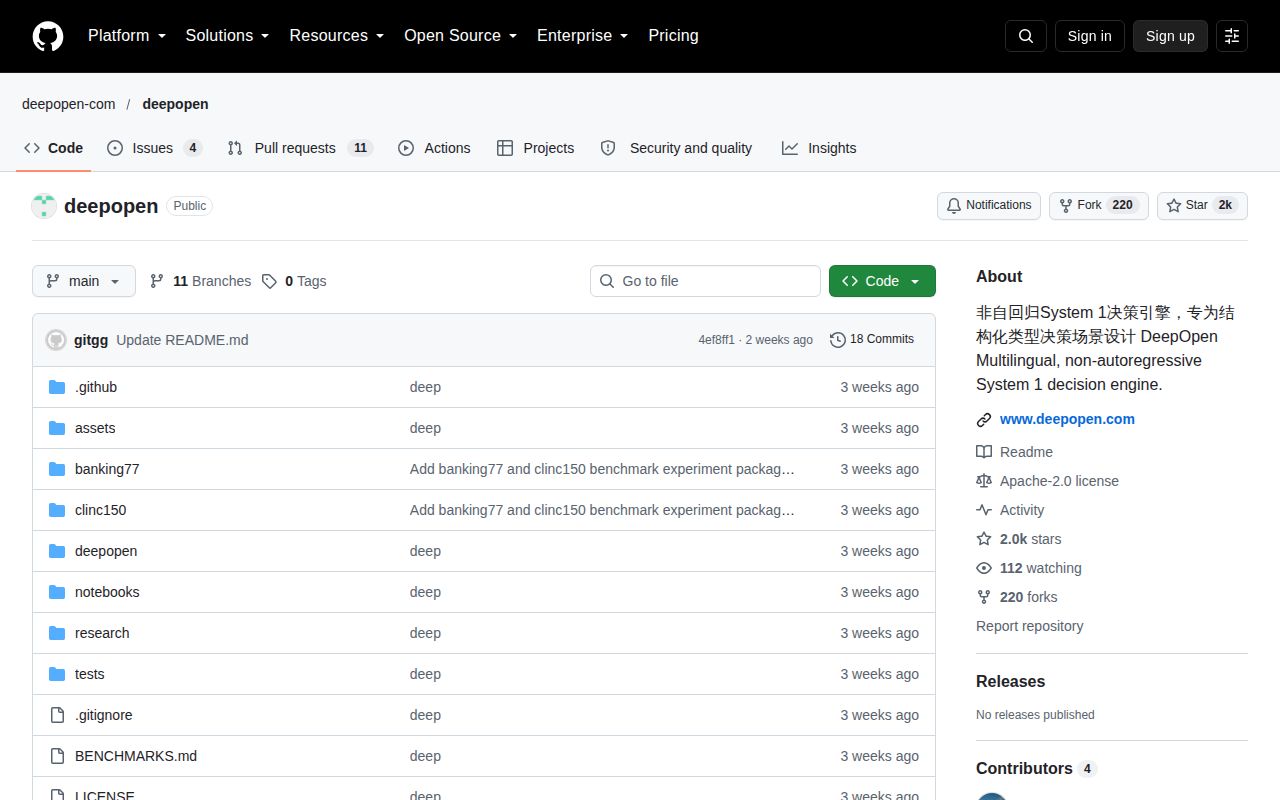Image resolution: width=1280 pixels, height=800 pixels.
Task: Open the green Code dropdown button
Action: (x=882, y=281)
